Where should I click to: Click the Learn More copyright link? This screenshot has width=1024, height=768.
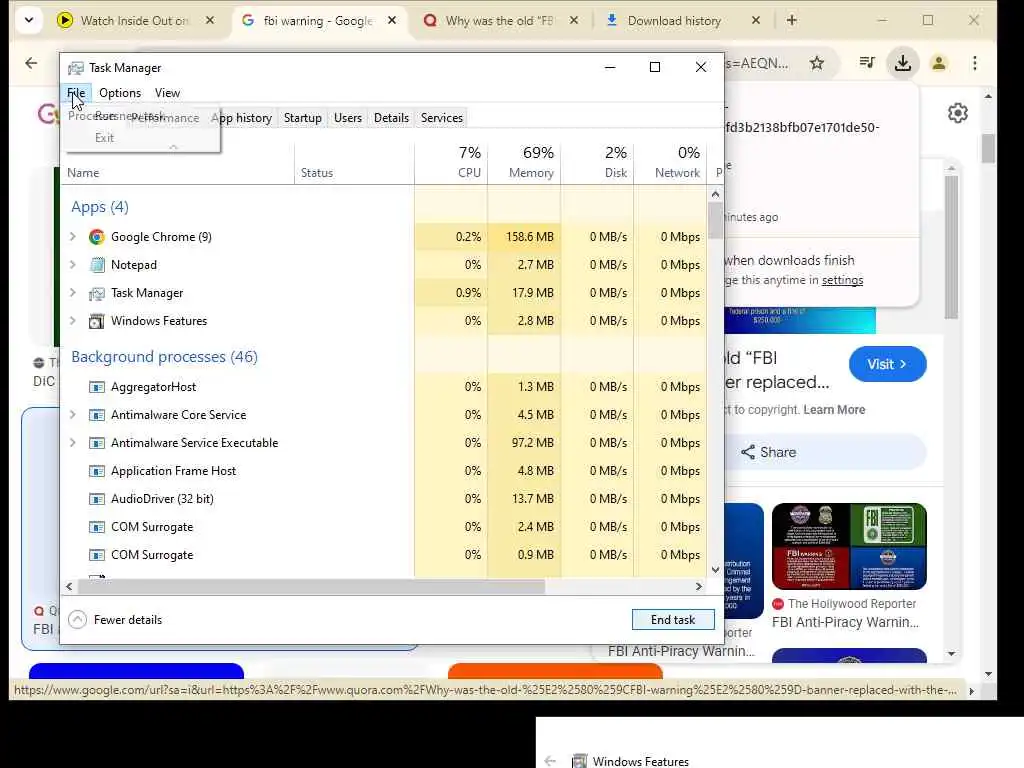coord(834,410)
